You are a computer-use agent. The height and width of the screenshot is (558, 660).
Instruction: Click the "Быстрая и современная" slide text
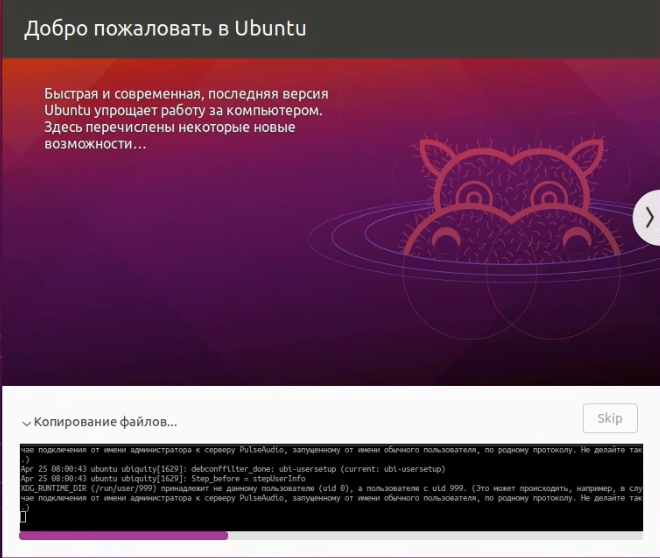coord(186,119)
